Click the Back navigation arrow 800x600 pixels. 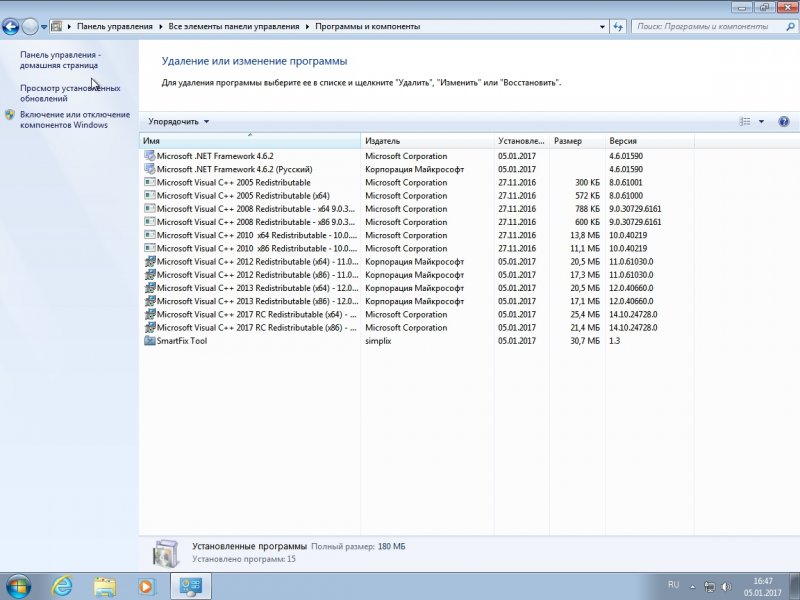click(x=10, y=27)
